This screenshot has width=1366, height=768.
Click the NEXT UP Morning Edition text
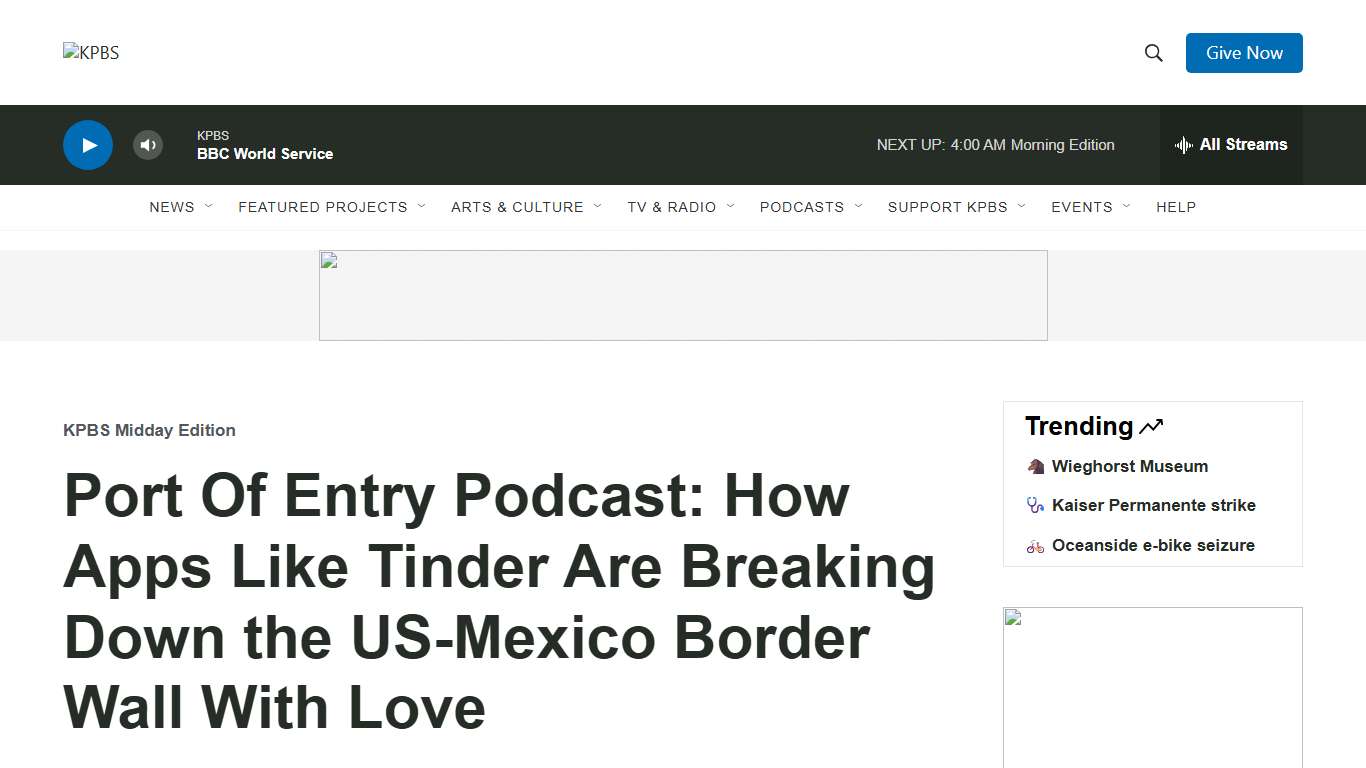(995, 144)
